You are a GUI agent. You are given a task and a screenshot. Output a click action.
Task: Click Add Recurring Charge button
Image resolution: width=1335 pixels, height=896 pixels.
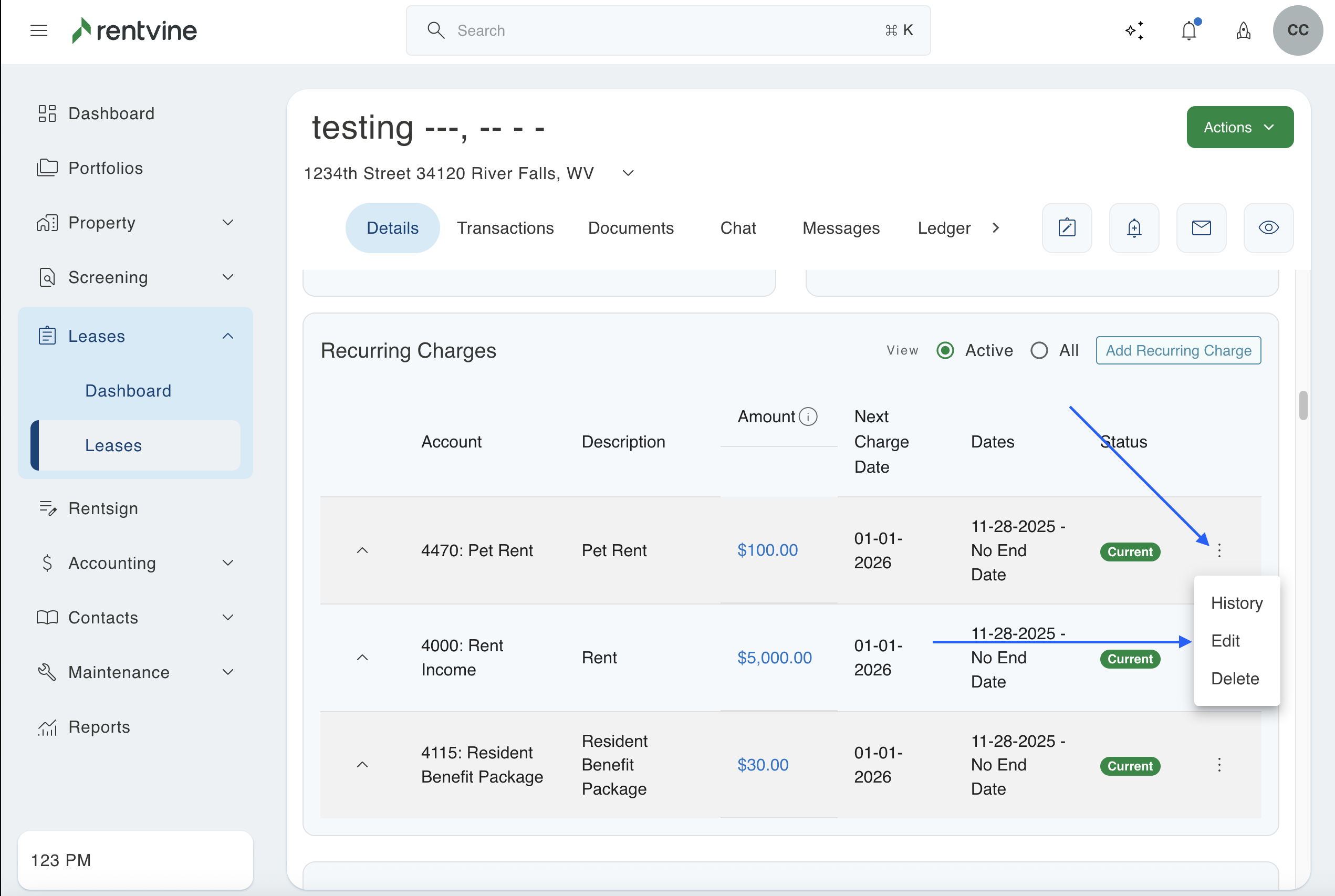tap(1178, 350)
